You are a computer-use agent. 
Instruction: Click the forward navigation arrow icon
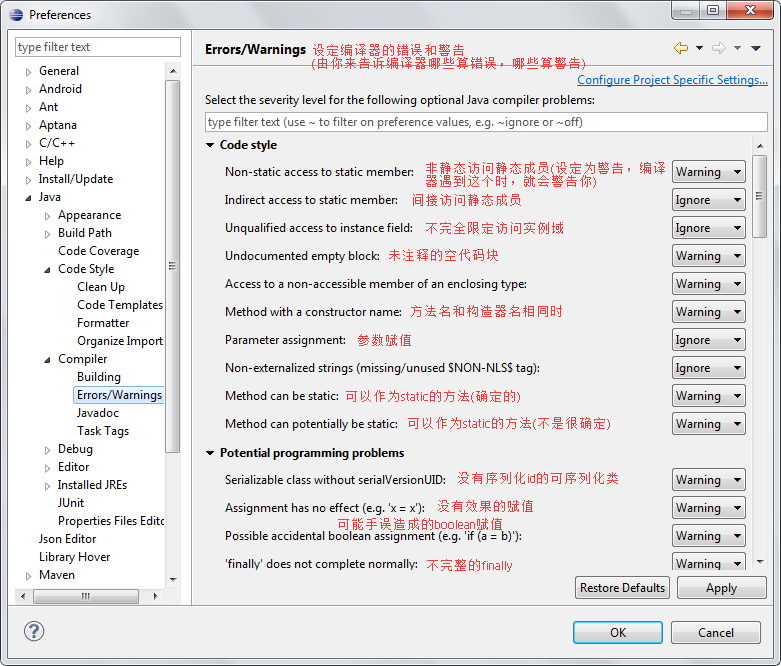pos(719,48)
